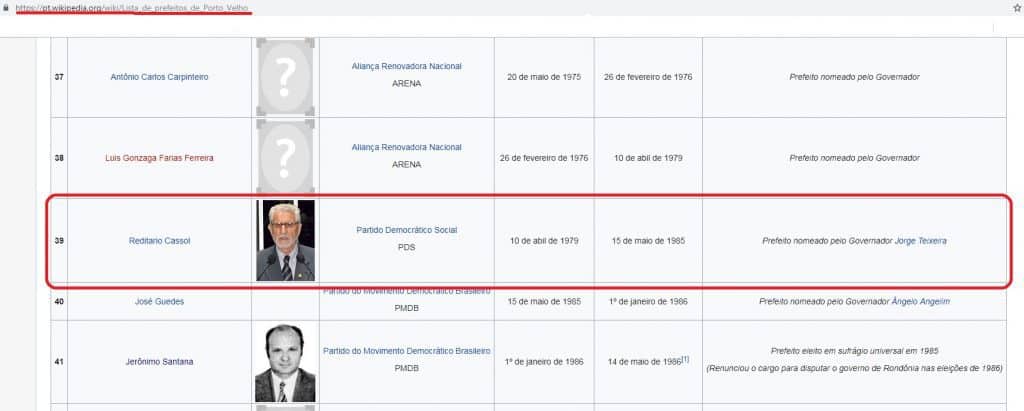
Task: Open the Jerônimo Santana name link
Action: point(159,362)
